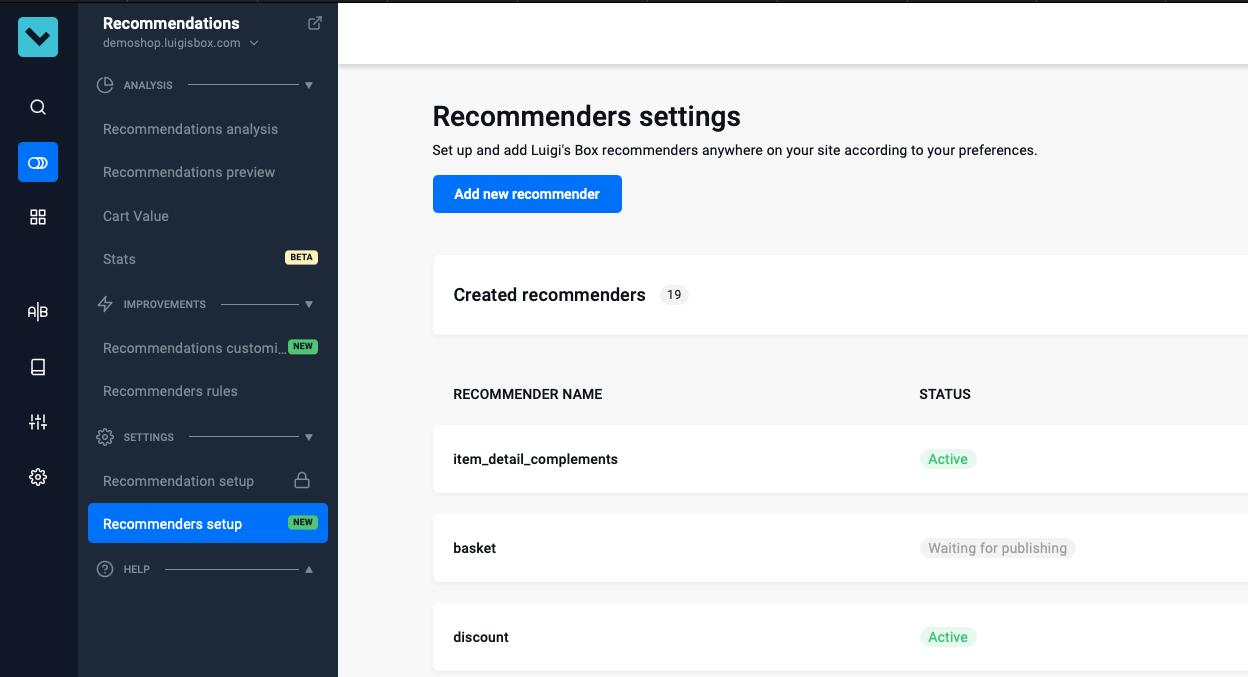
Task: Click the lock icon on Recommendation setup
Action: click(x=301, y=480)
